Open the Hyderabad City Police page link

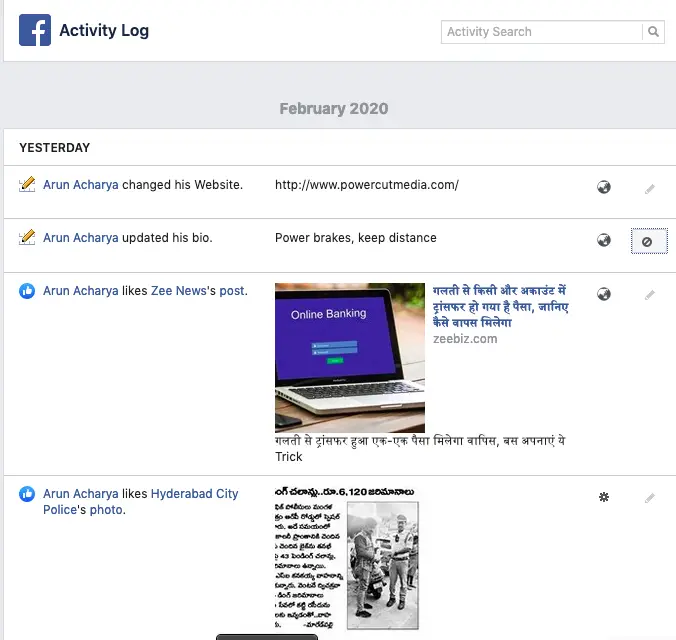point(141,502)
